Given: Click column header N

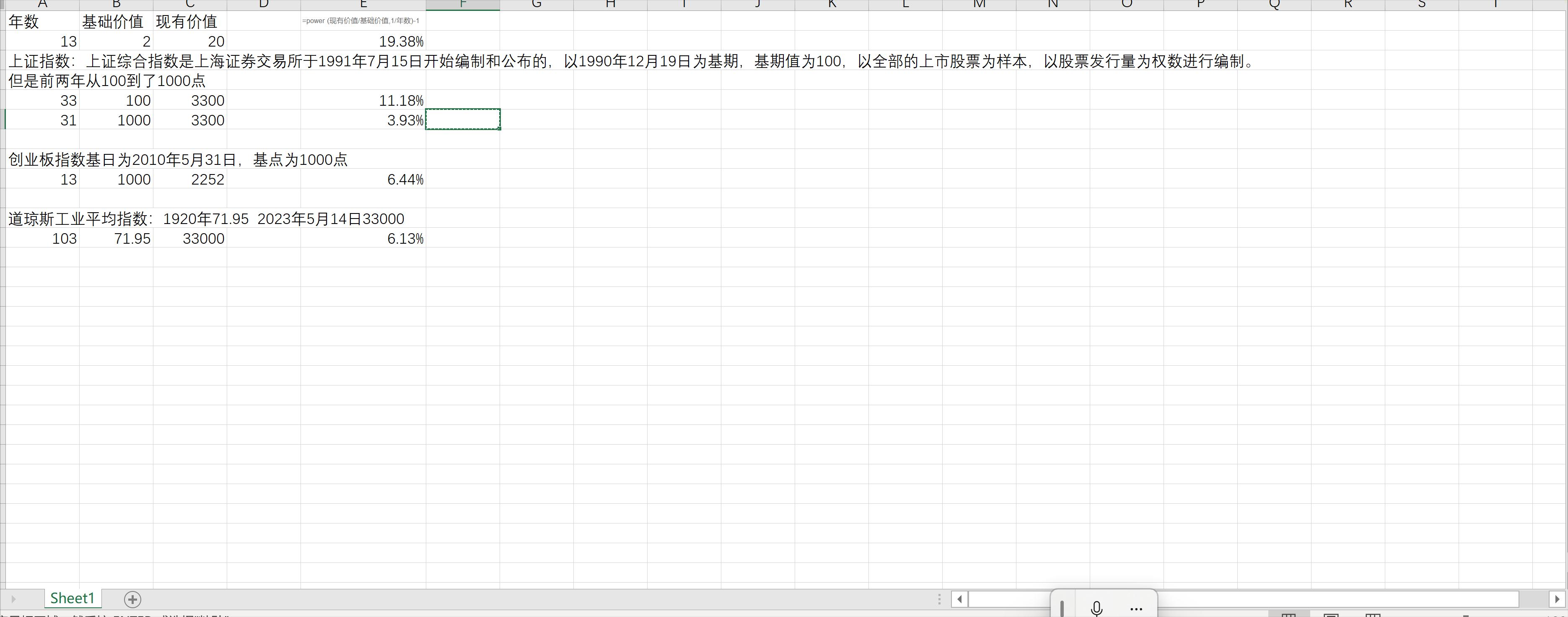Looking at the screenshot, I should [1052, 5].
